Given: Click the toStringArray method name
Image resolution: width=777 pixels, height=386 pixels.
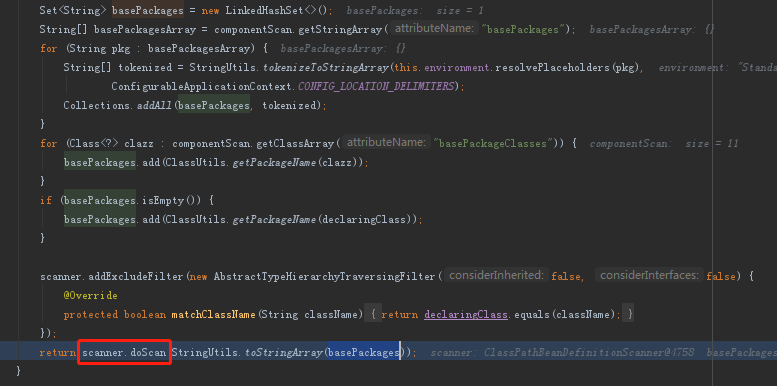Looking at the screenshot, I should (283, 352).
